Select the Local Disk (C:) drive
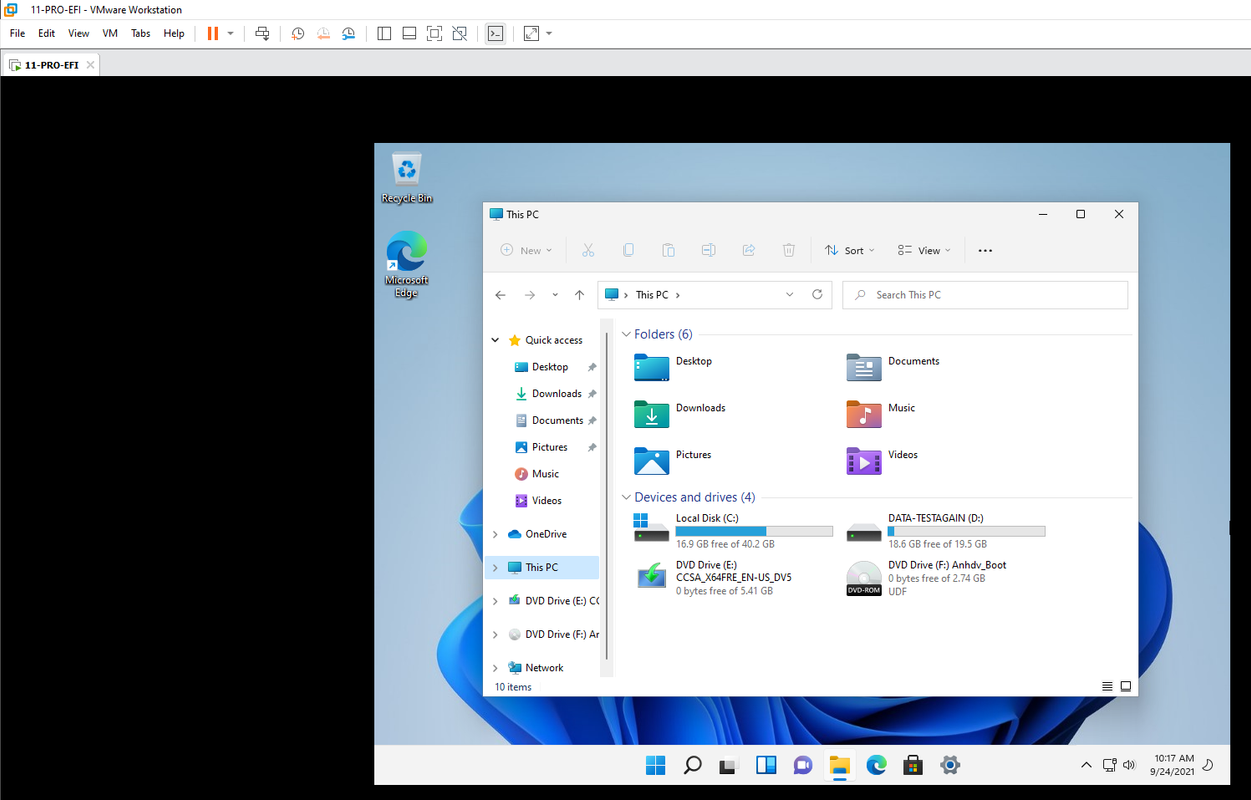1251x800 pixels. coord(733,530)
